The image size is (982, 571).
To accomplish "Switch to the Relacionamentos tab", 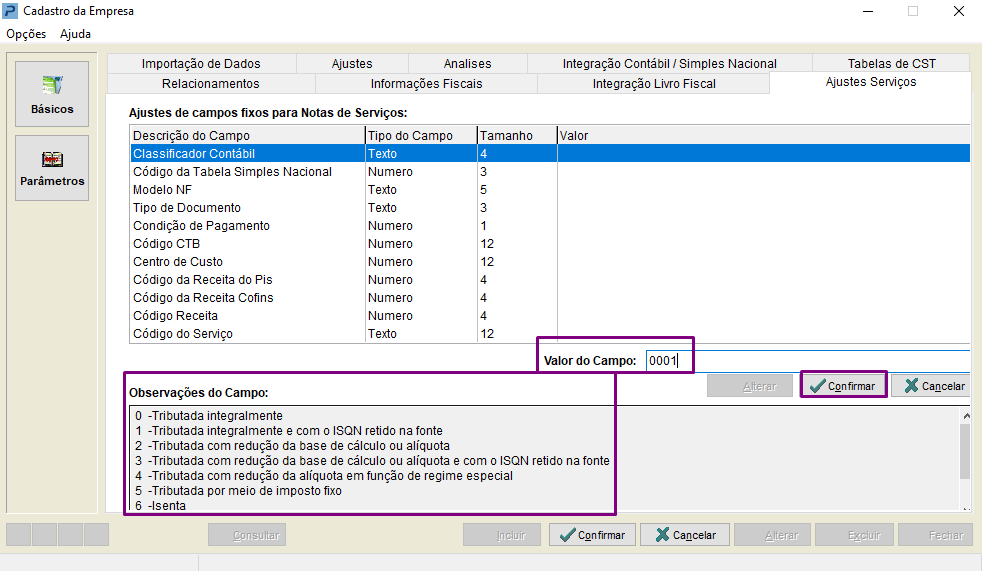I will click(210, 84).
